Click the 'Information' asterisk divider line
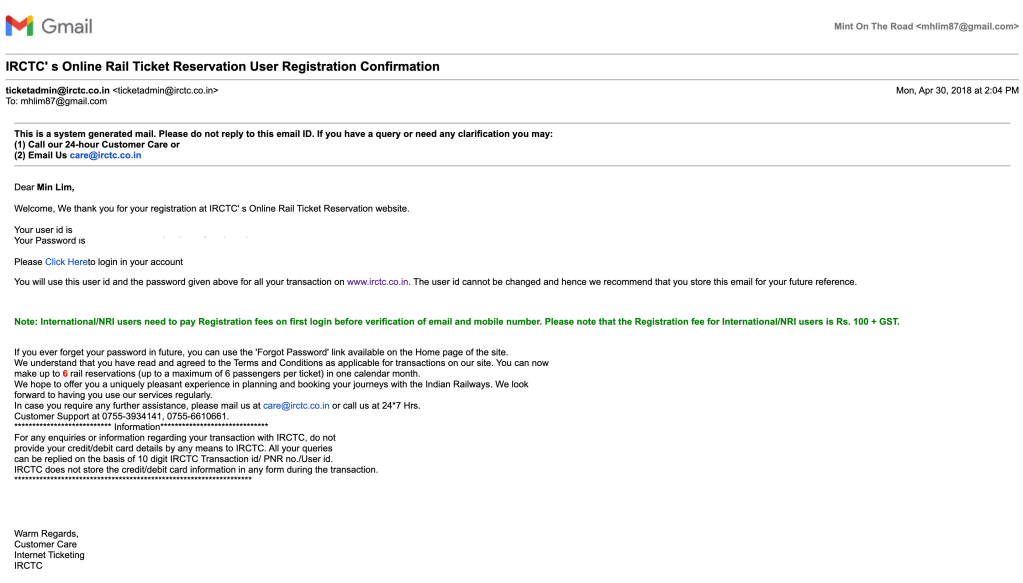 [x=141, y=427]
